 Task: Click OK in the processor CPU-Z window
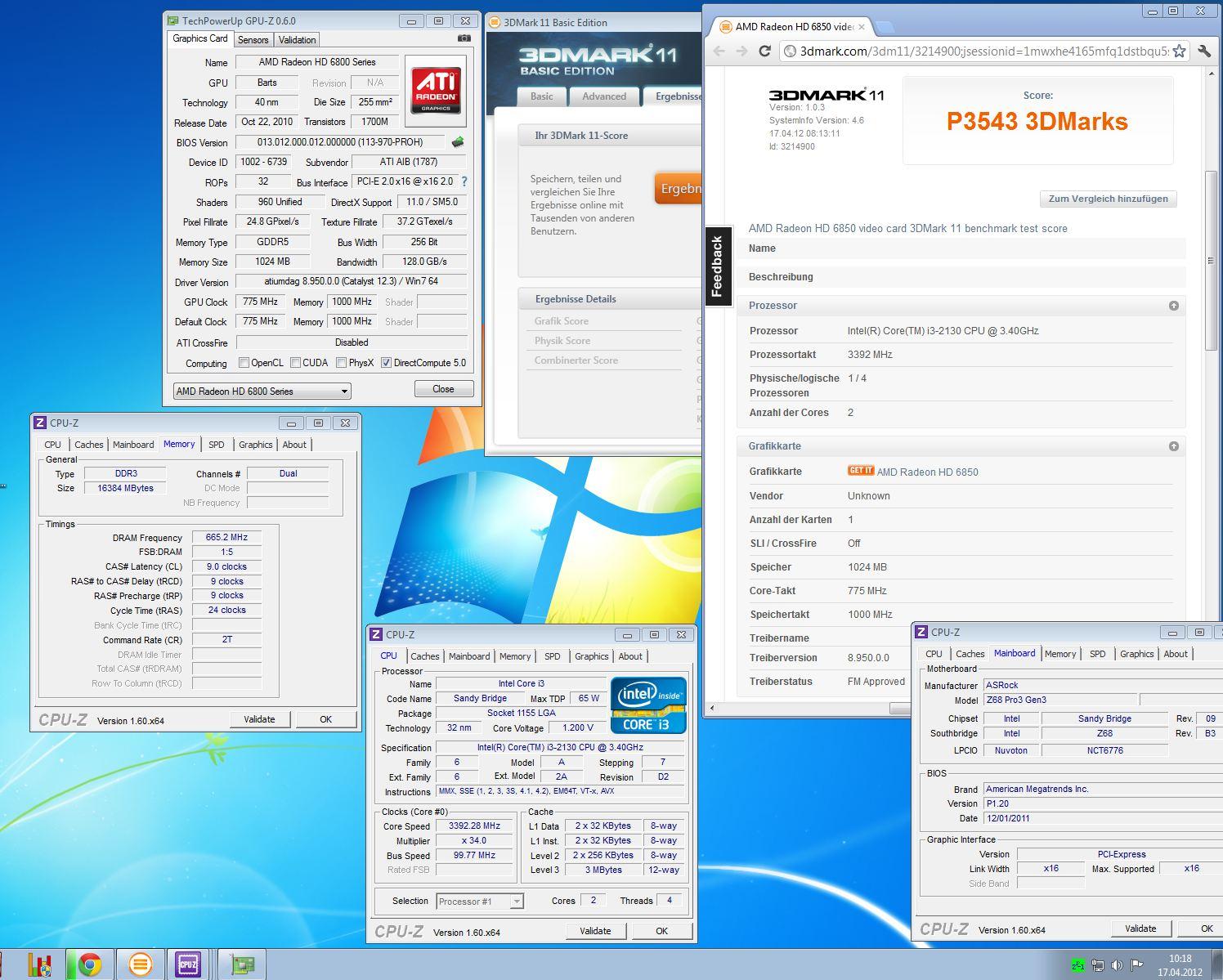click(661, 931)
